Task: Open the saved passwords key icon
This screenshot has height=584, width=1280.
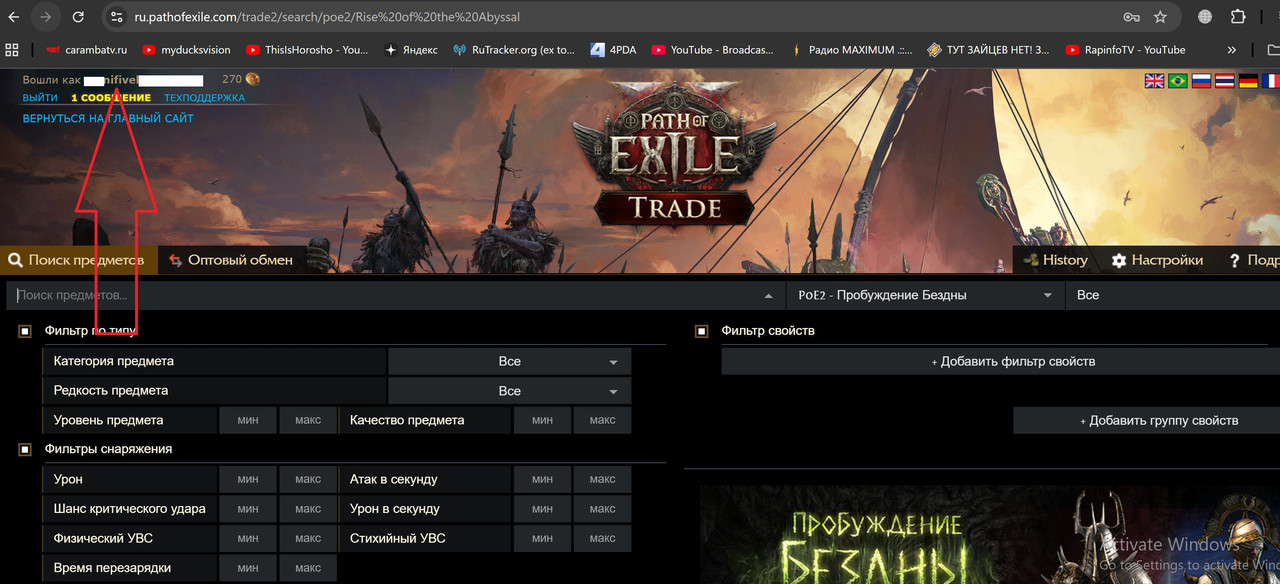Action: (x=1131, y=17)
